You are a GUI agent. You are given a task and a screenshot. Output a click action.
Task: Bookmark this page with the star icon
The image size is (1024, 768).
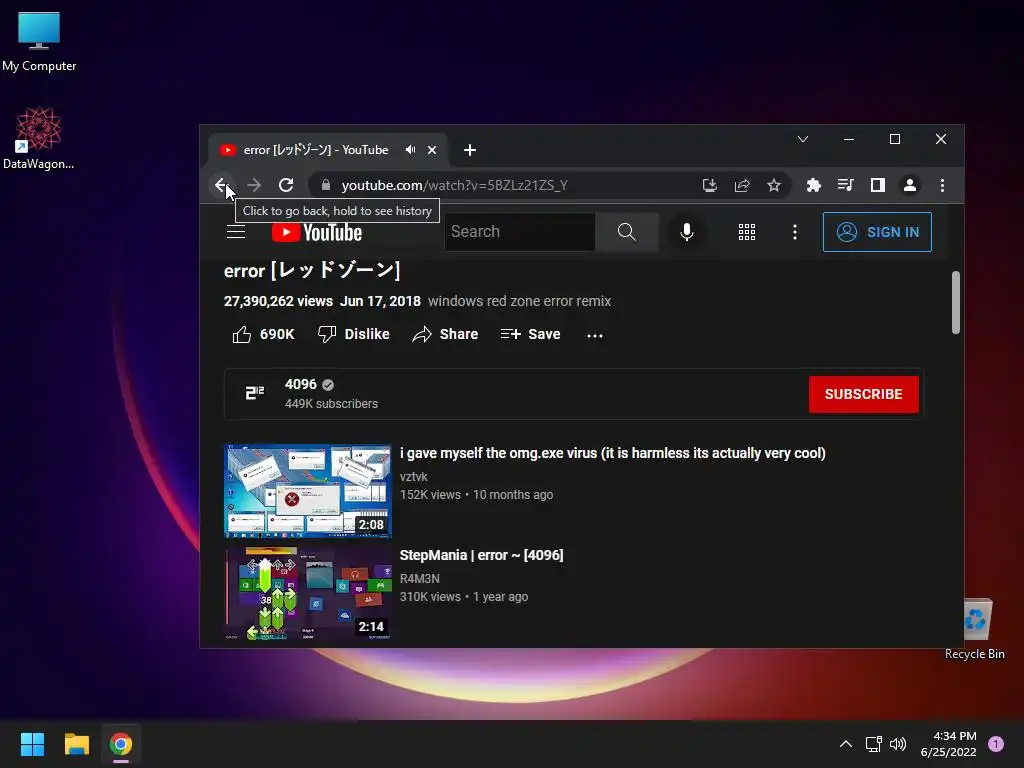pos(774,185)
